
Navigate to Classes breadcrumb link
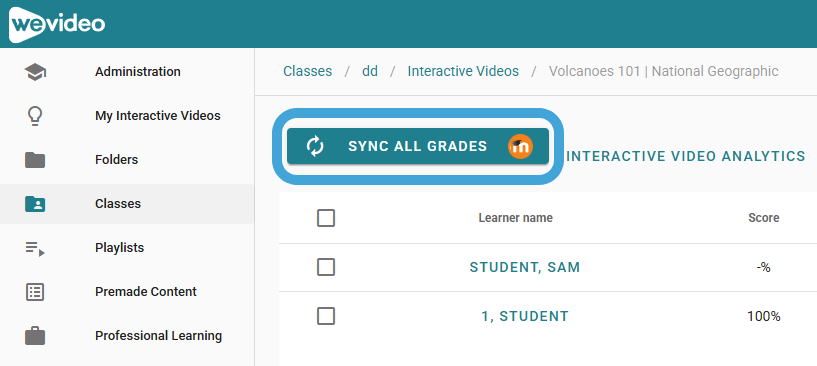click(x=307, y=71)
